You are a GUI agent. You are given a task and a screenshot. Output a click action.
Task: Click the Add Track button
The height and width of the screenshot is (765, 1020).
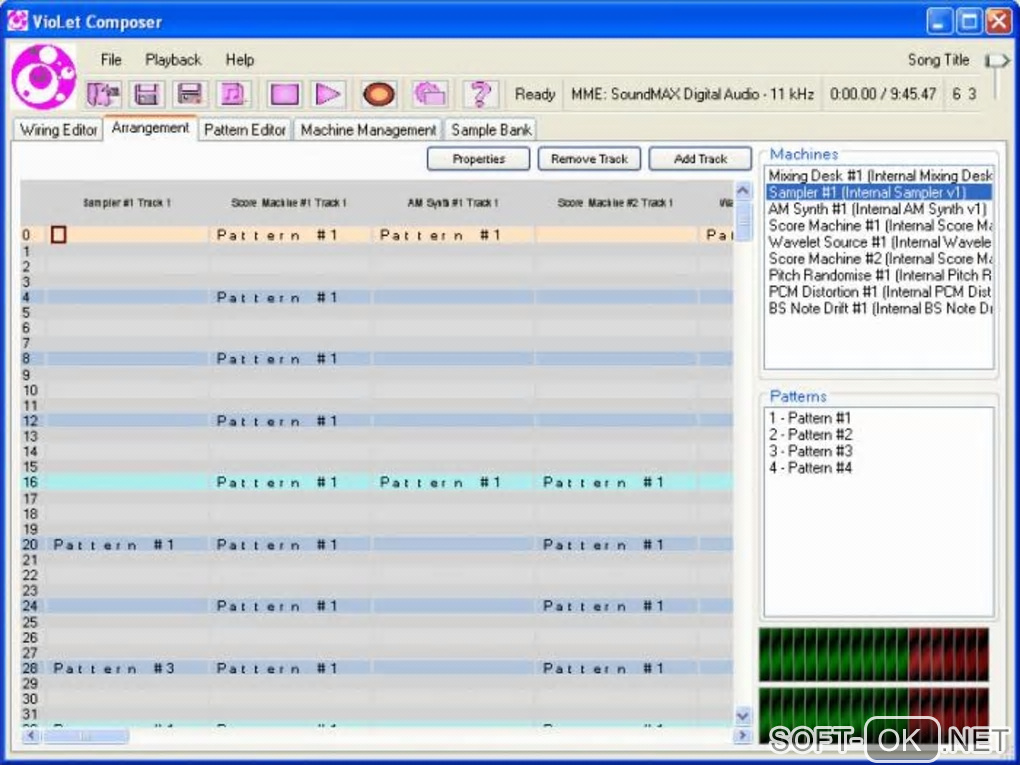pos(700,159)
